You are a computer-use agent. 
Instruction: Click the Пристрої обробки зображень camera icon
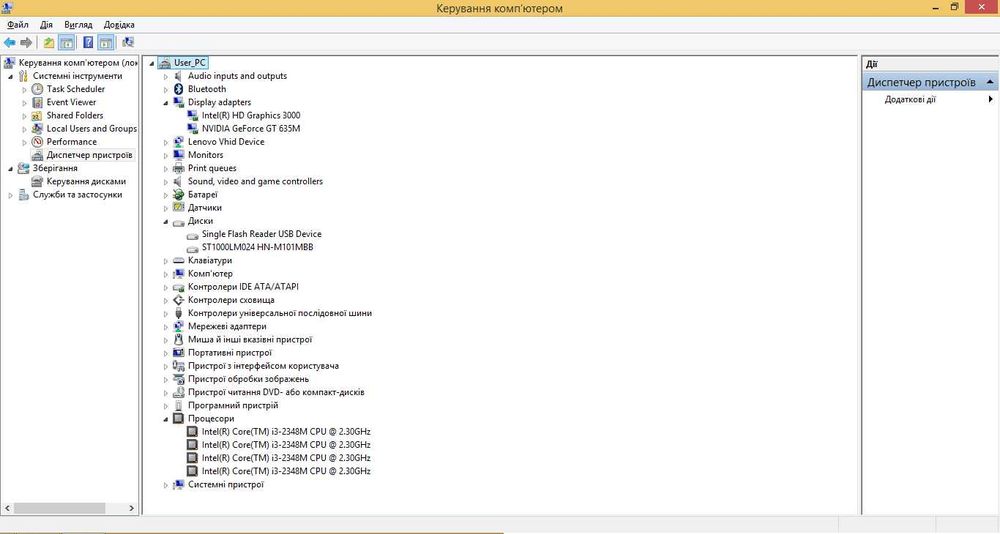tap(179, 379)
